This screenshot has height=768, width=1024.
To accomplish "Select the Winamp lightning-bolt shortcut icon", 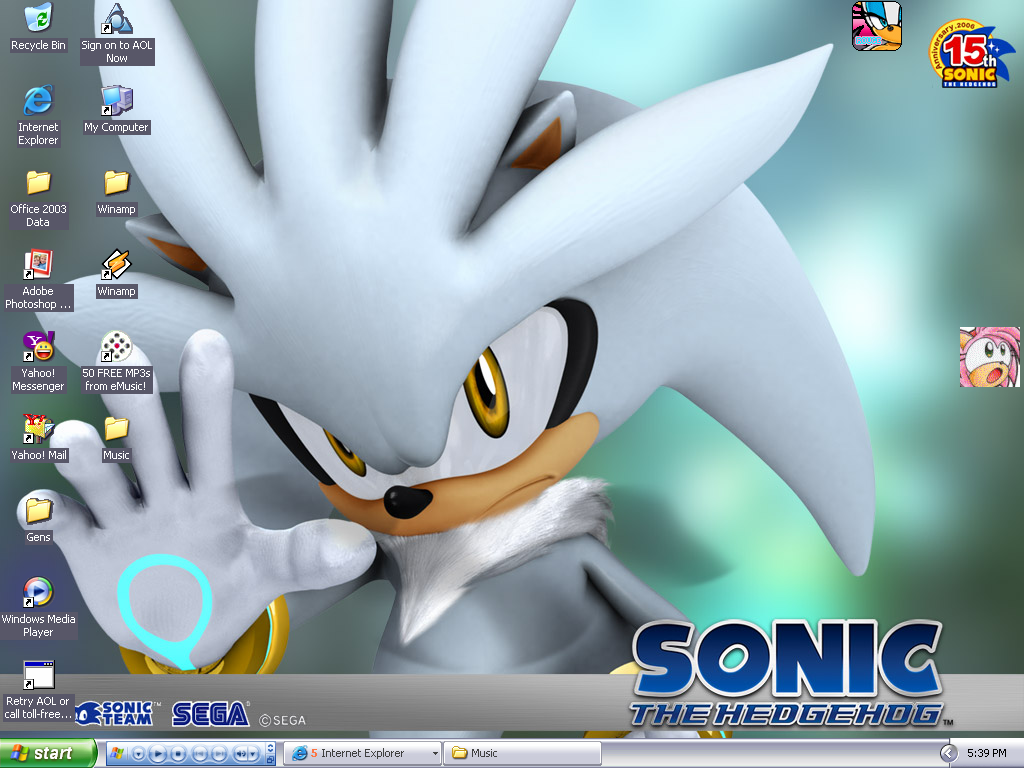I will pyautogui.click(x=117, y=274).
